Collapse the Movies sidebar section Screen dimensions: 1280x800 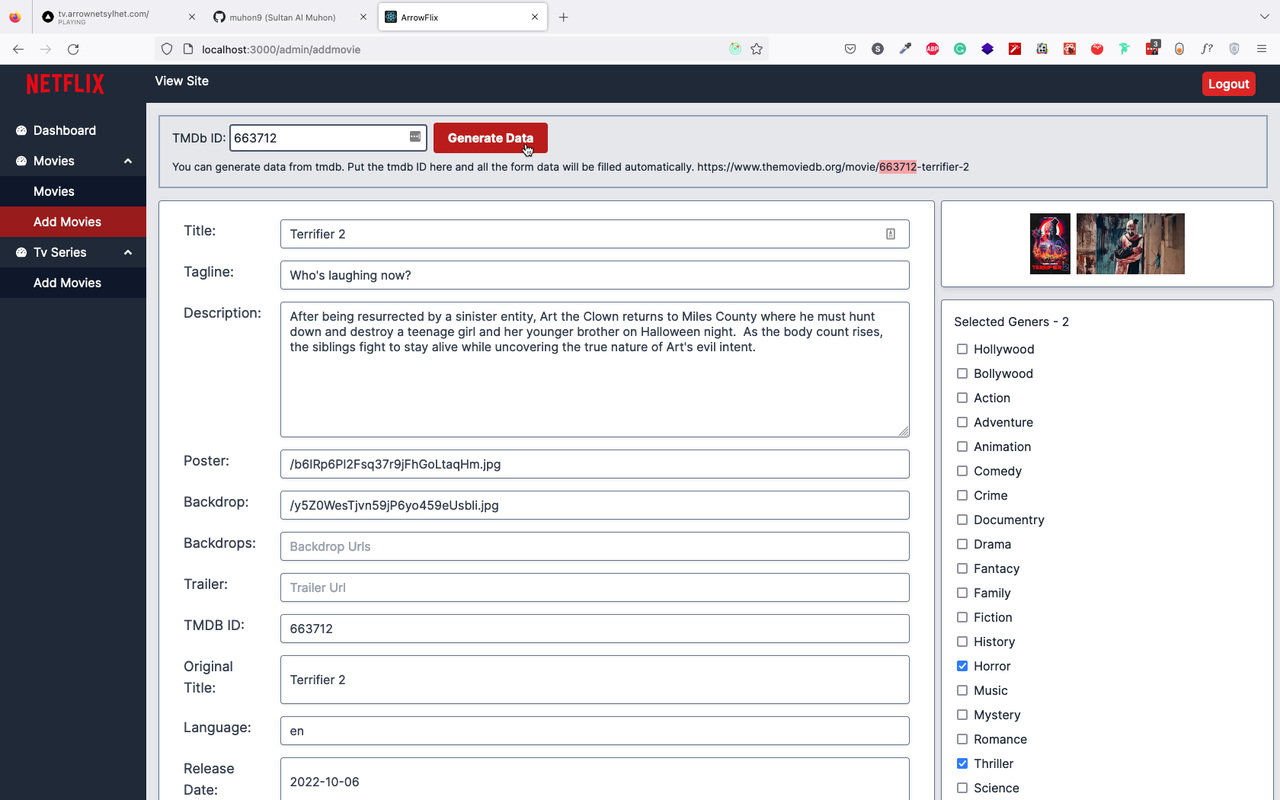[x=128, y=161]
